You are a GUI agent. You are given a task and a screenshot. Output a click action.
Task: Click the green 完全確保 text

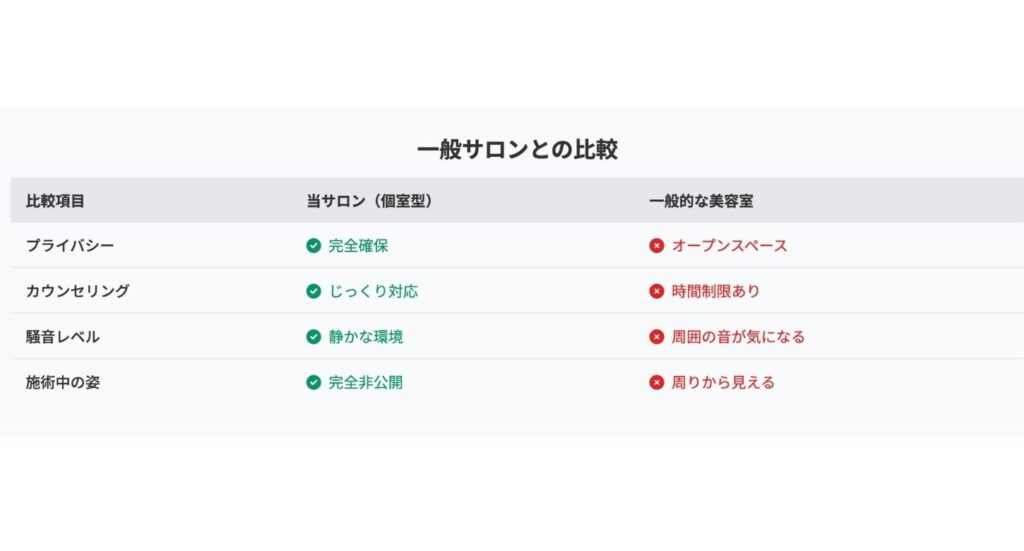pos(359,245)
